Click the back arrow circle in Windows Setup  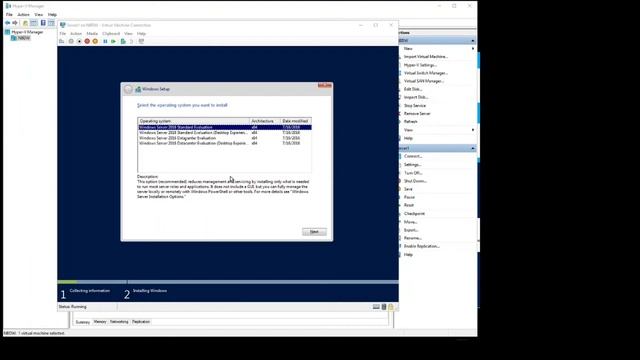[x=128, y=89]
